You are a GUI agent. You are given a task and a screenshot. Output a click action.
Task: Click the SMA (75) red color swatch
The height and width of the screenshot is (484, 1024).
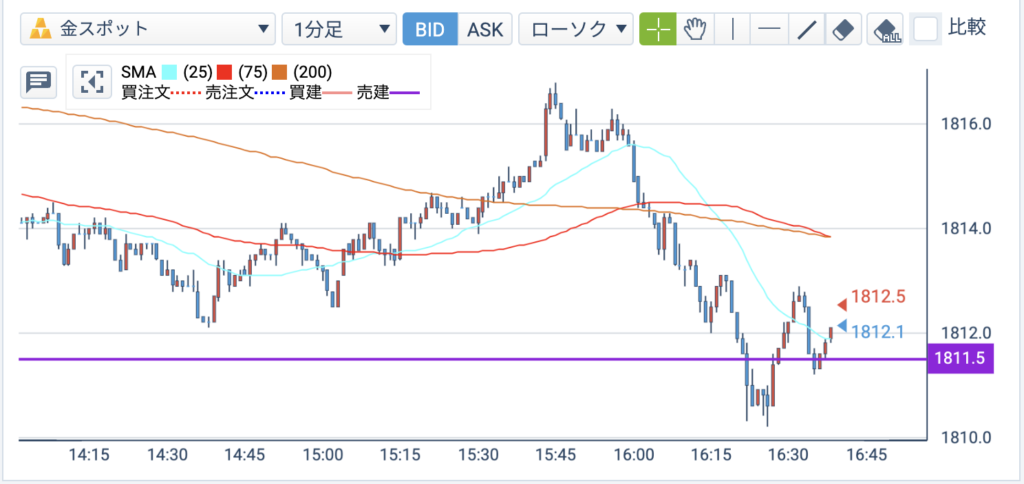coord(225,71)
